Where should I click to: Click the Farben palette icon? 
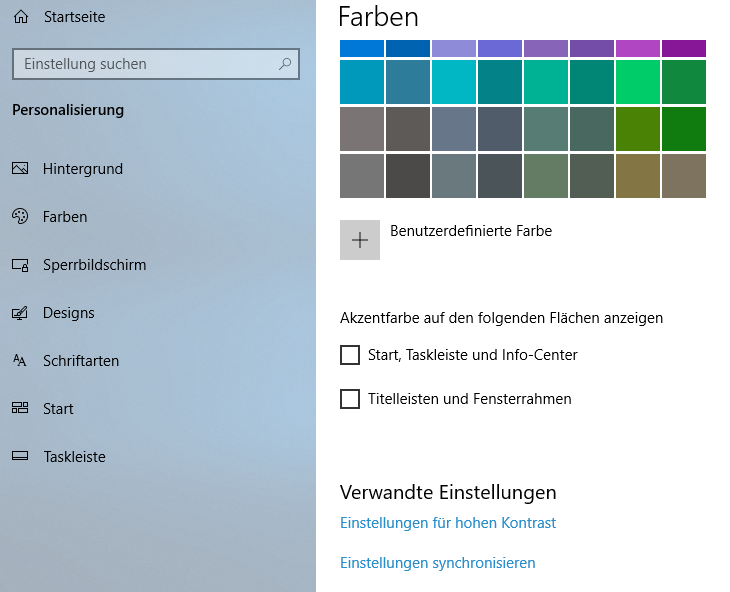tap(20, 217)
